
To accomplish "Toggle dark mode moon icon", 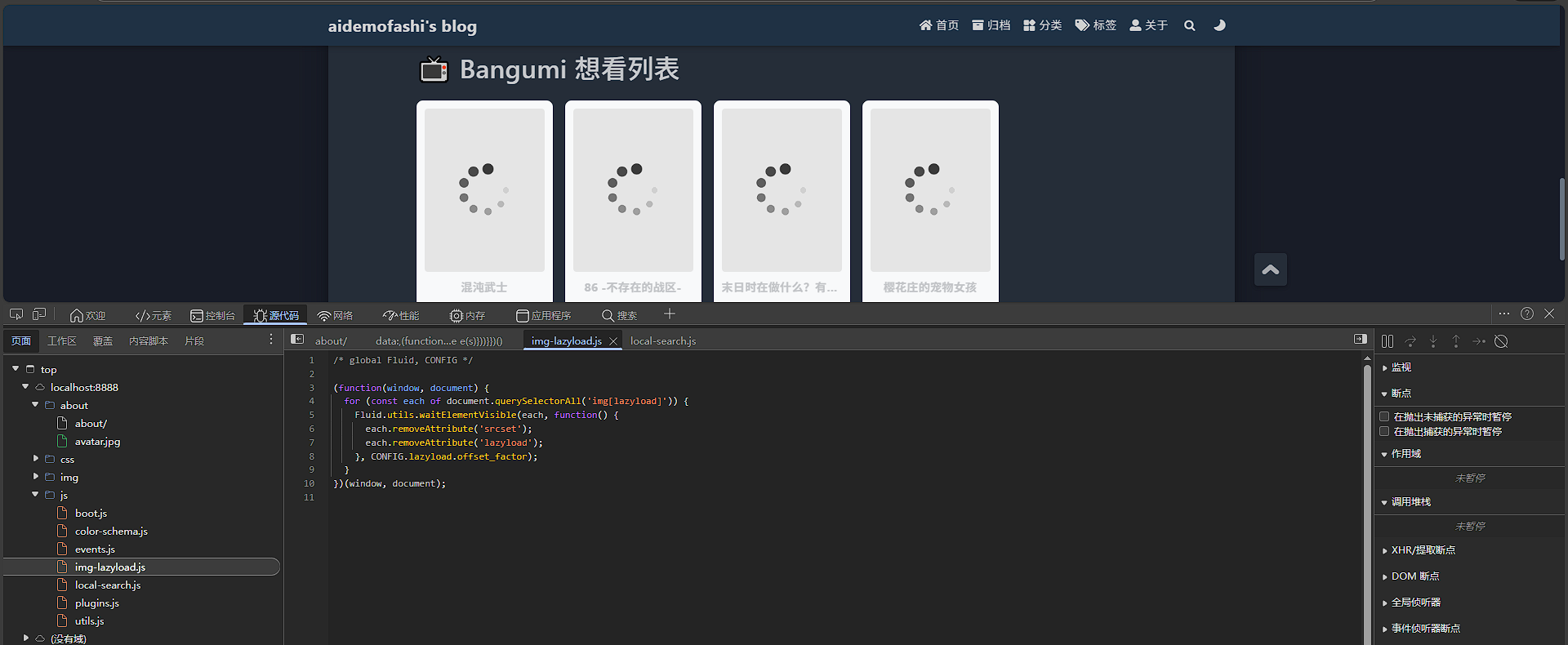I will [1219, 25].
